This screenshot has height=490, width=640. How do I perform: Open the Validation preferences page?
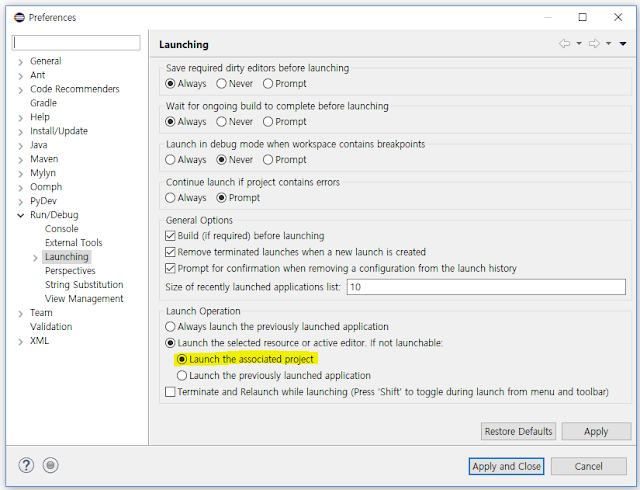coord(51,327)
